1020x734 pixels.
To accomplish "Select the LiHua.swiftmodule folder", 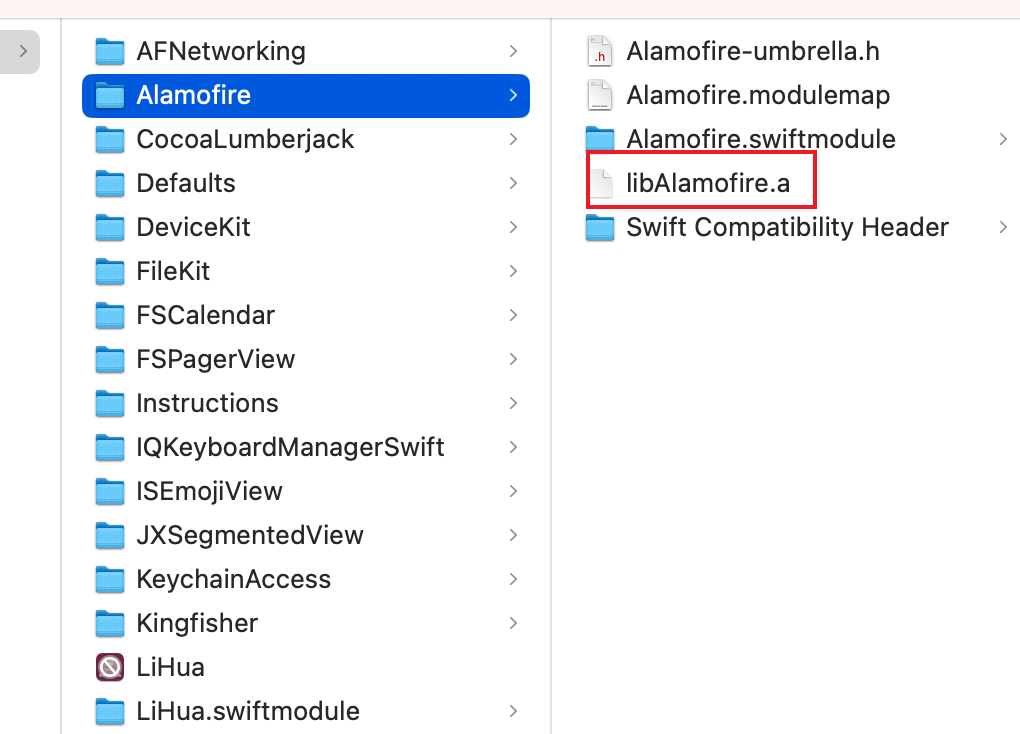I will 306,711.
